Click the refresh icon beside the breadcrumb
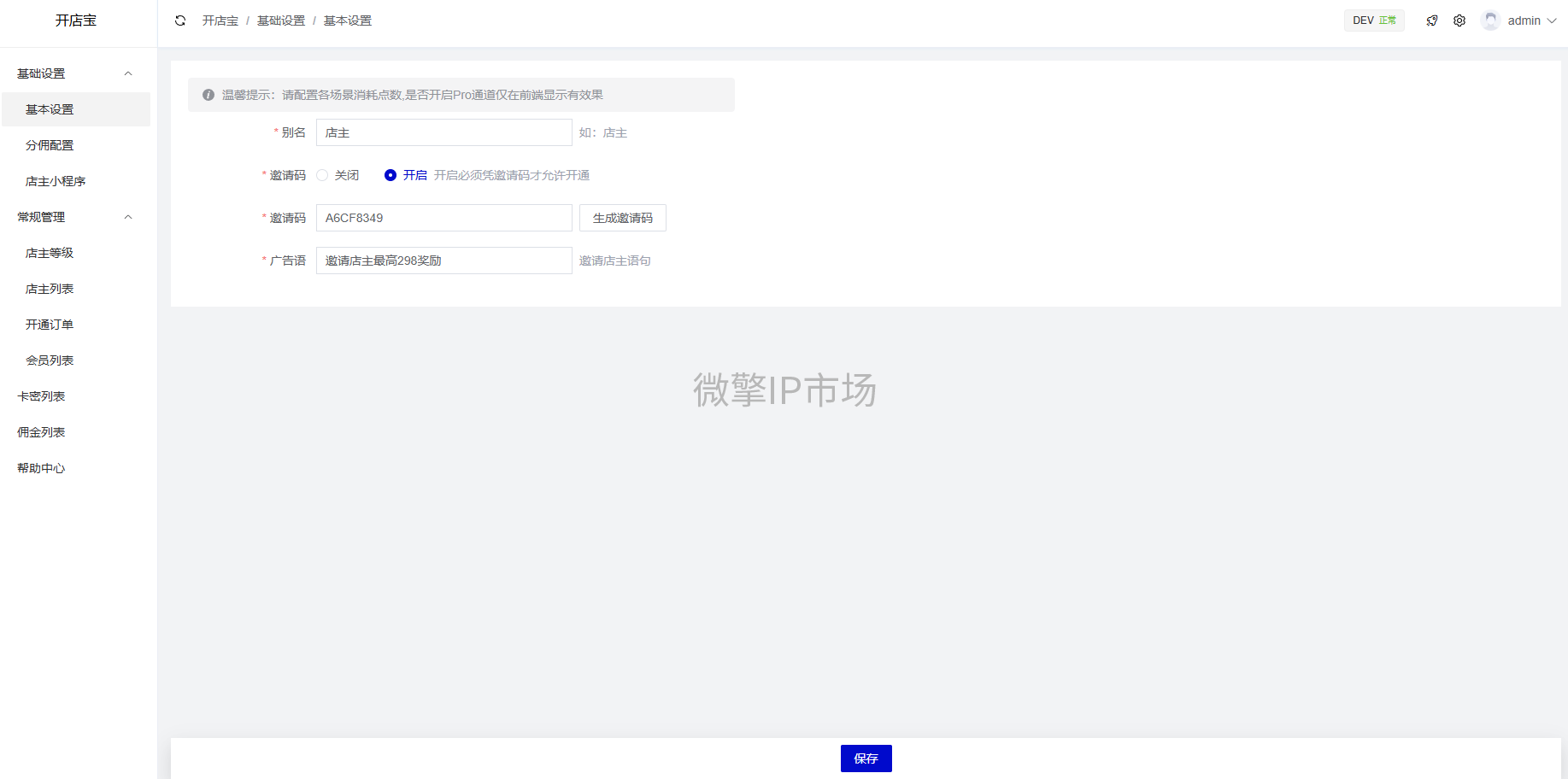This screenshot has width=1568, height=779. (x=180, y=20)
